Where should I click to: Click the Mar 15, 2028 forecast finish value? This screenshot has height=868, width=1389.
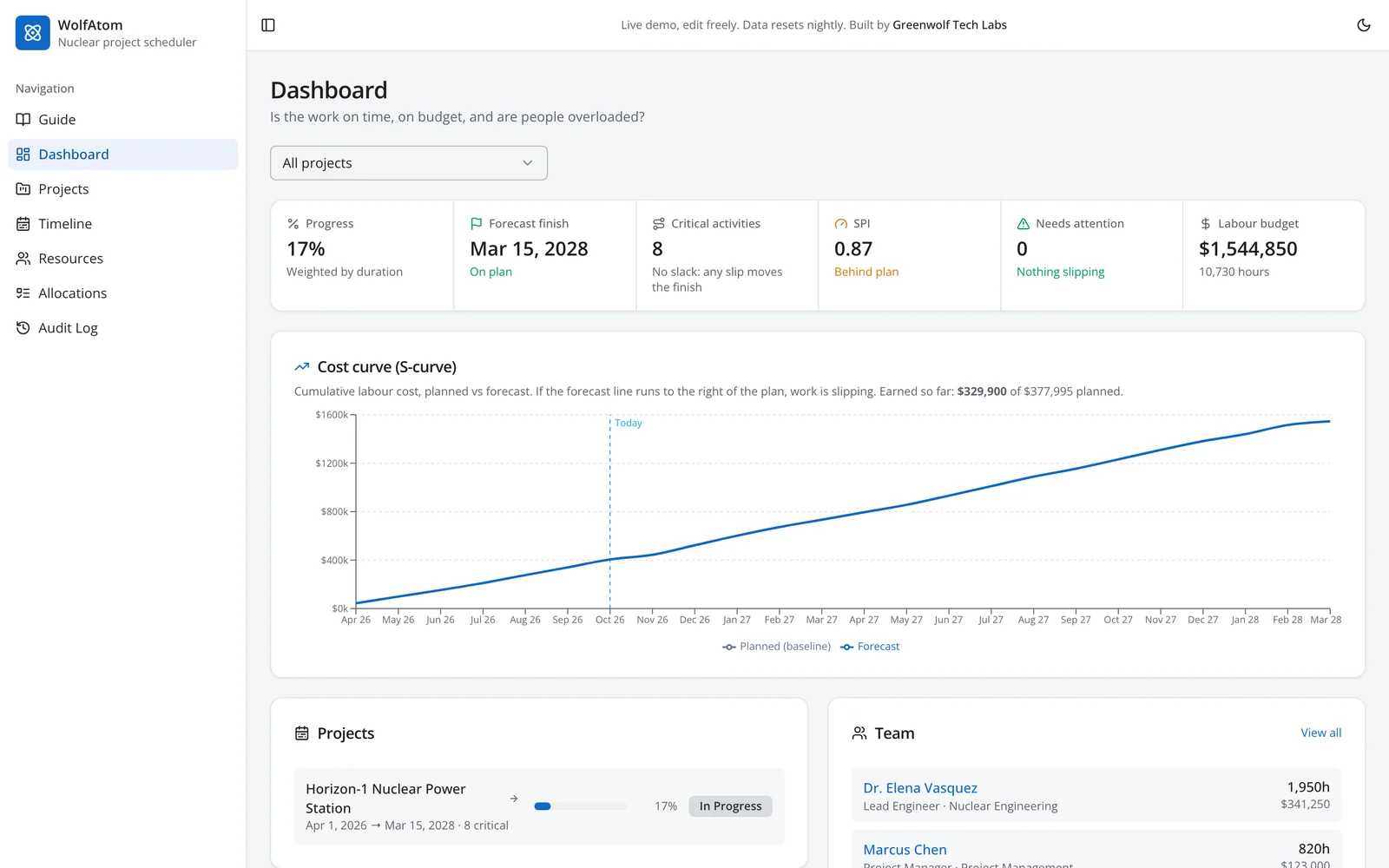pos(529,249)
